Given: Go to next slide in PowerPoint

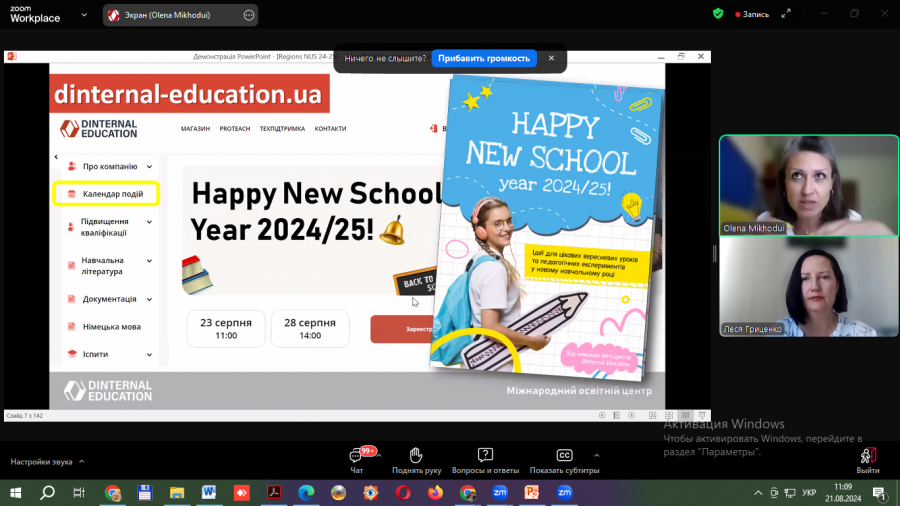Looking at the screenshot, I should (631, 415).
